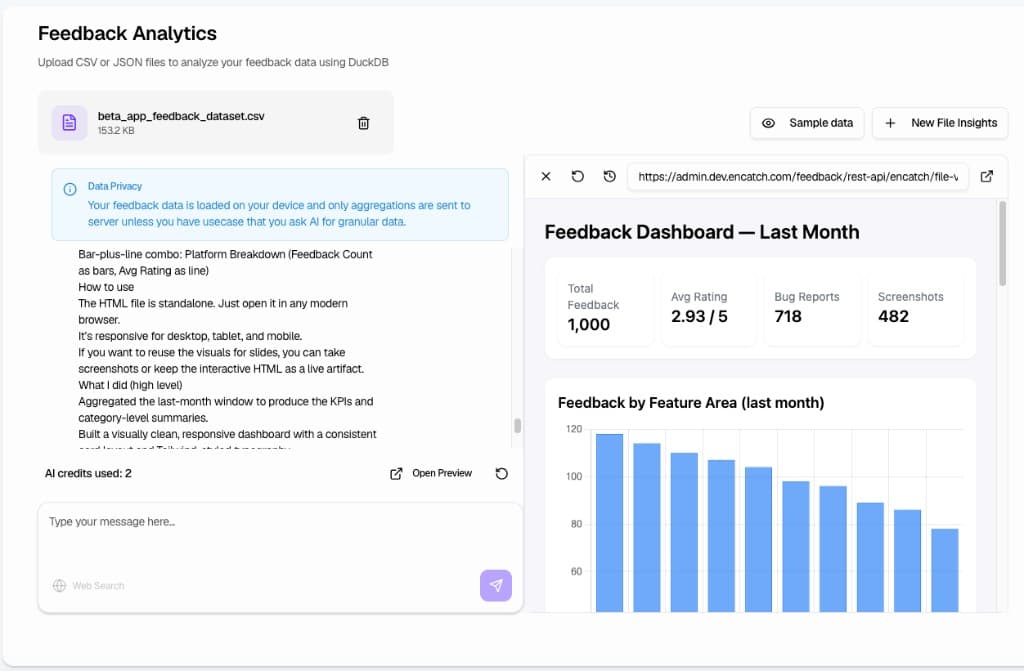Click the chat scrollbar thumb
Image resolution: width=1024 pixels, height=671 pixels.
tap(517, 425)
